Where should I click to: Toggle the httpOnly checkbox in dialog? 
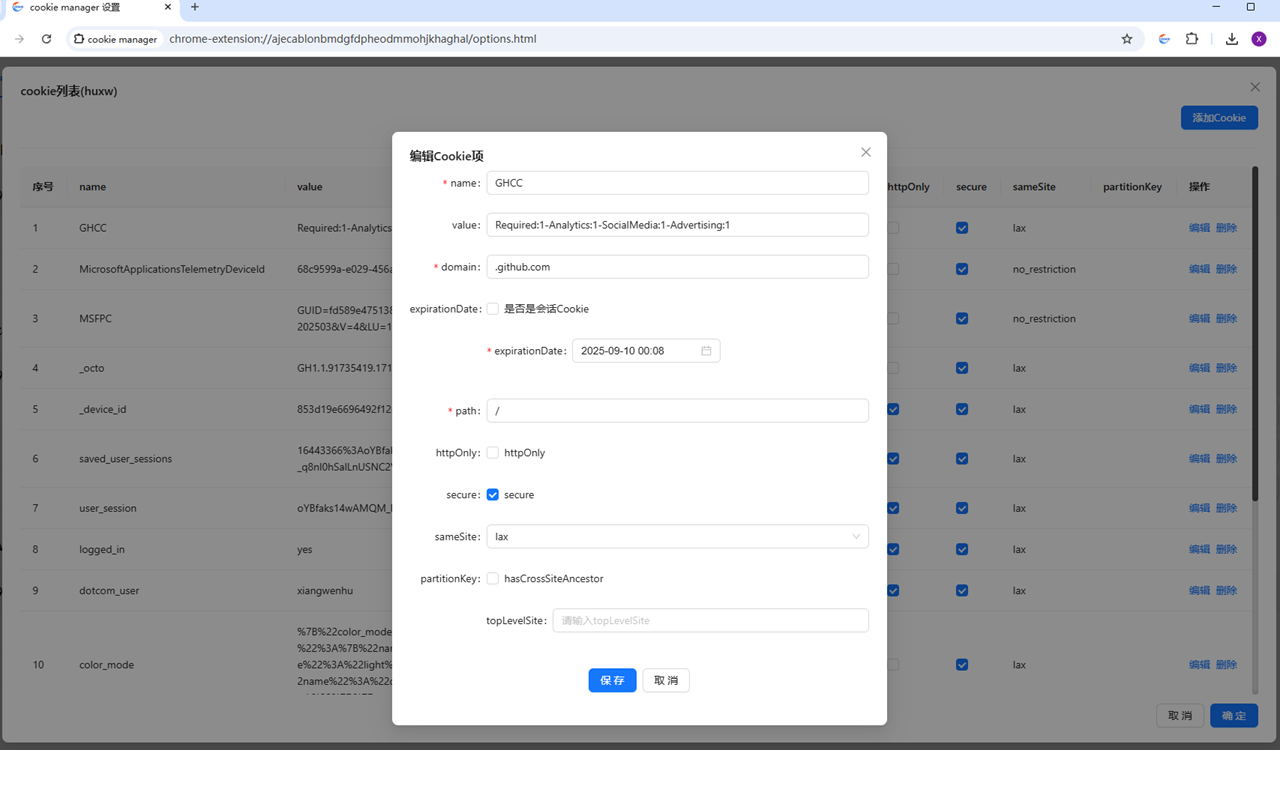[493, 453]
